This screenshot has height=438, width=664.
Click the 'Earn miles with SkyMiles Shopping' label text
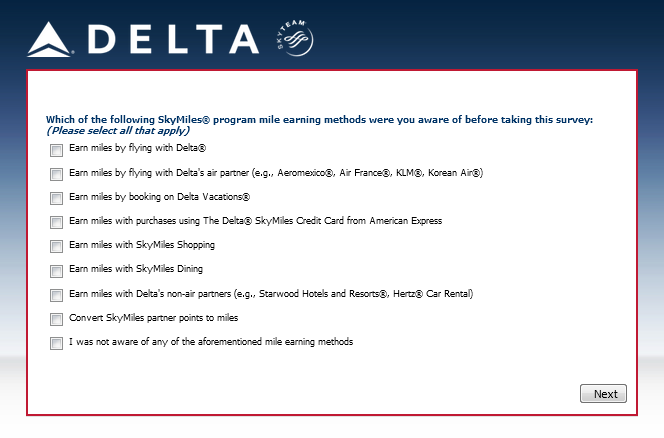[142, 245]
